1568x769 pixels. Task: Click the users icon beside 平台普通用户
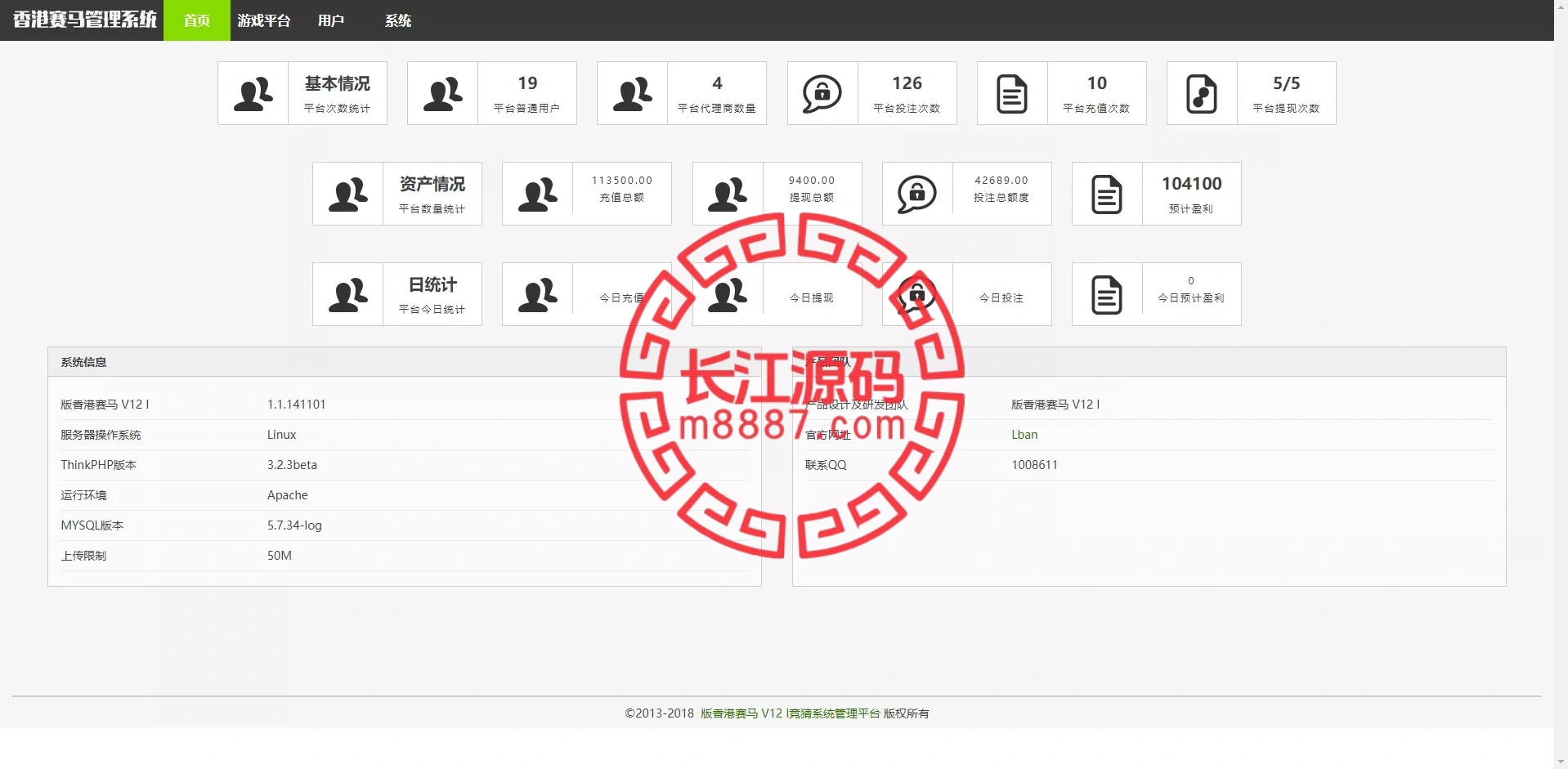[443, 94]
